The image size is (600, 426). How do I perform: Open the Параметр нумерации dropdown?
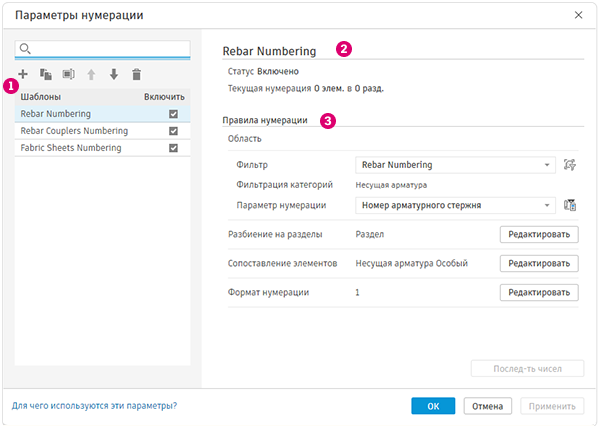(455, 206)
